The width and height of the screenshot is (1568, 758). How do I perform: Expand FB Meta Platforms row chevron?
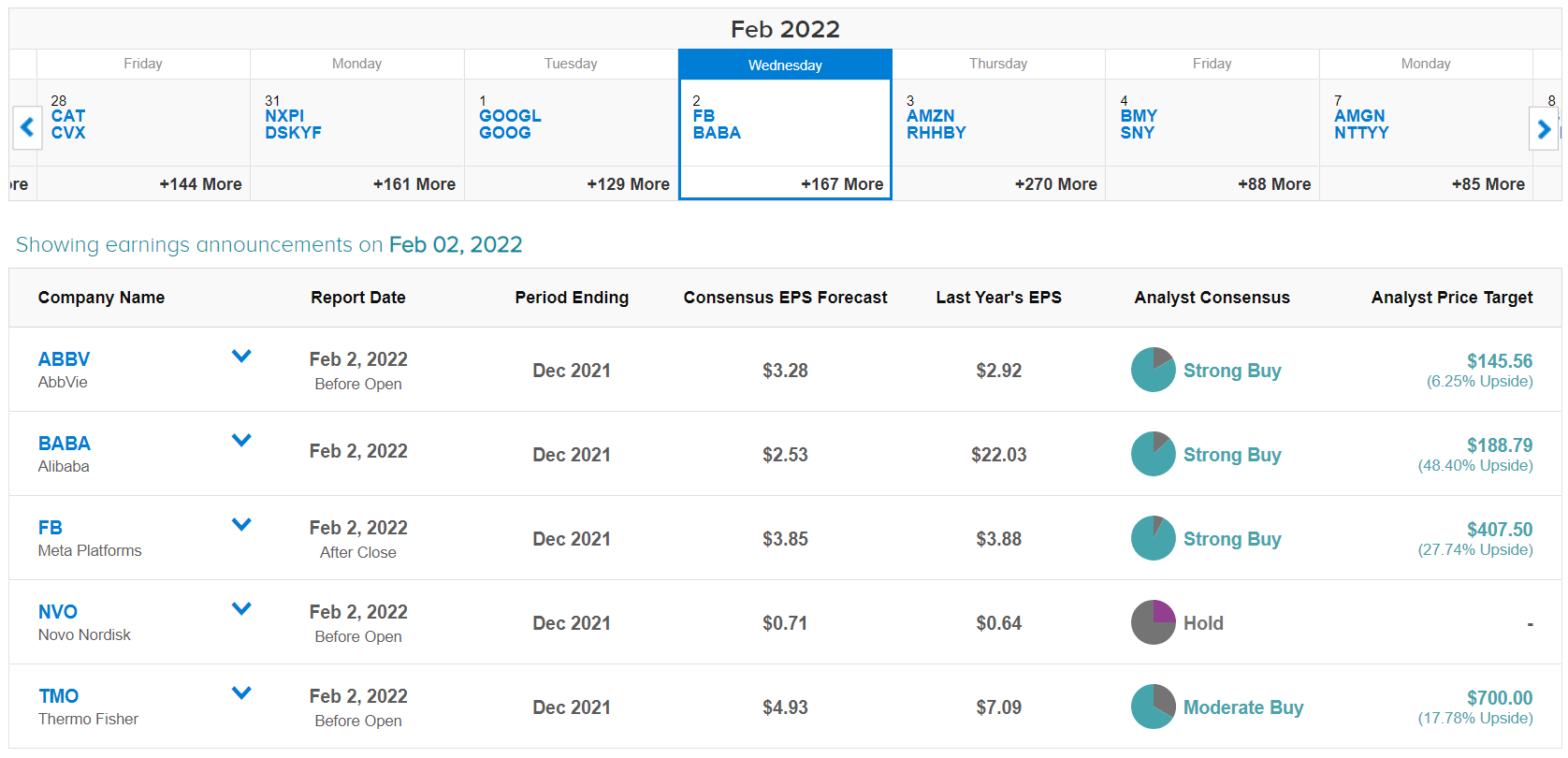coord(241,525)
